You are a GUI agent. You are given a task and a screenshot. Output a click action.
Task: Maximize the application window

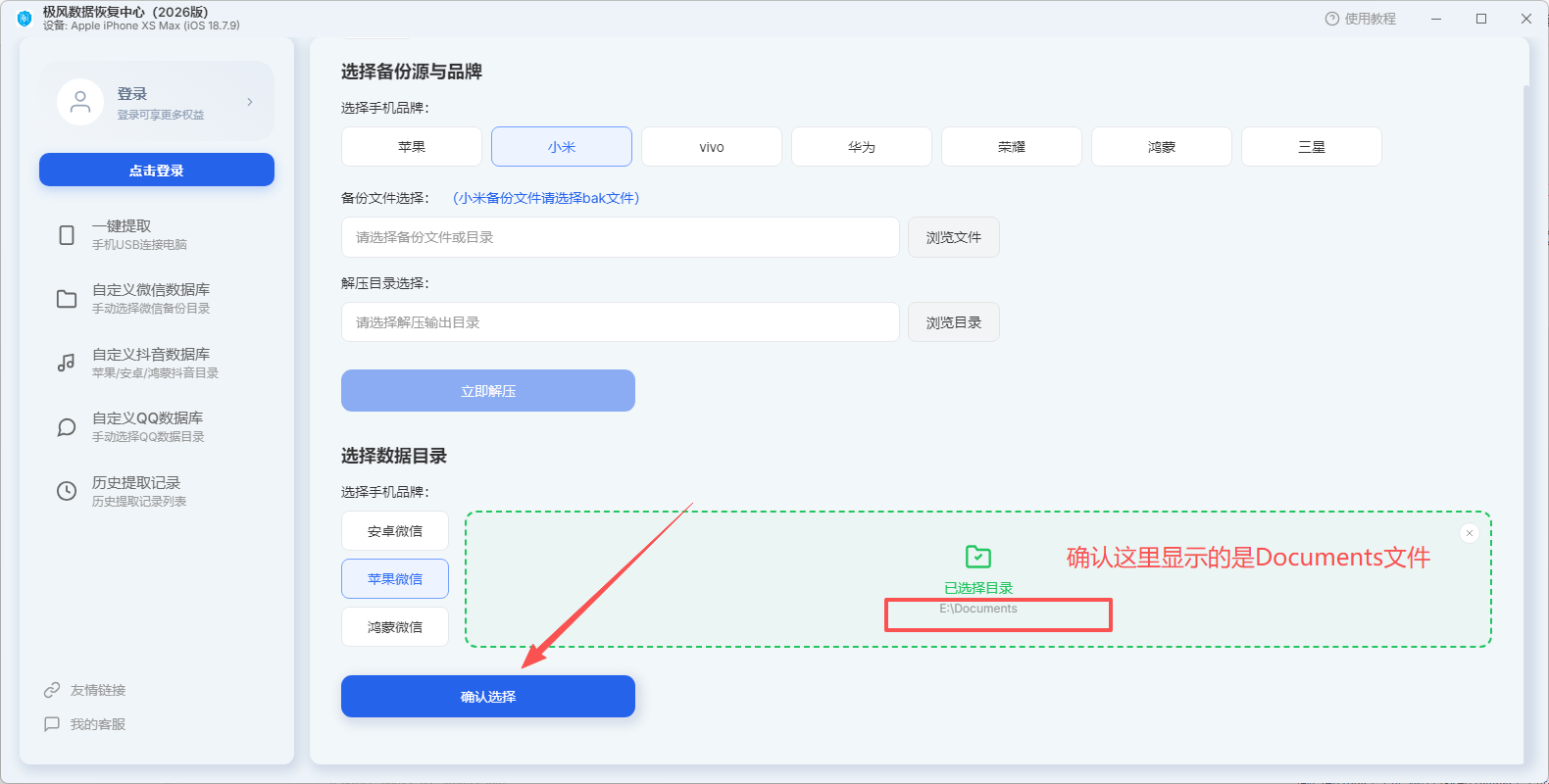[x=1481, y=19]
